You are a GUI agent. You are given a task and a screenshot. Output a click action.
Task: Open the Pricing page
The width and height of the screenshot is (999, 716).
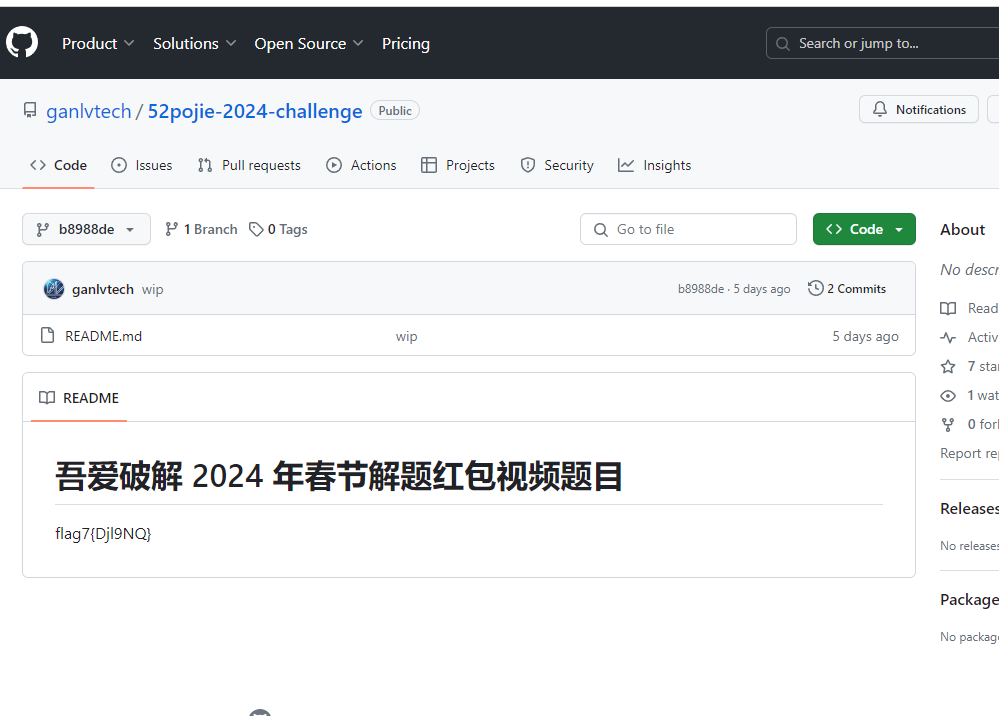[x=406, y=43]
